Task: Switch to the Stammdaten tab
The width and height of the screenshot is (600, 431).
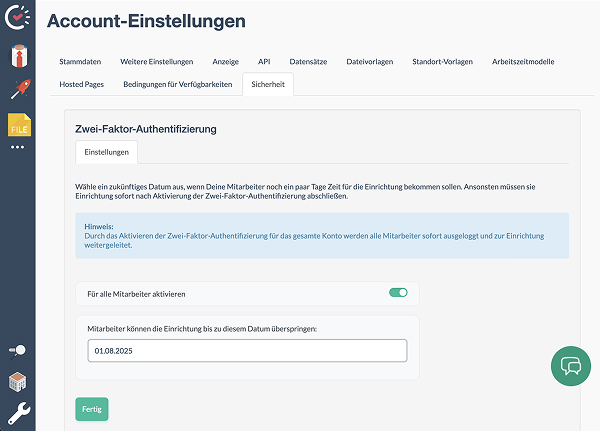Action: 80,62
